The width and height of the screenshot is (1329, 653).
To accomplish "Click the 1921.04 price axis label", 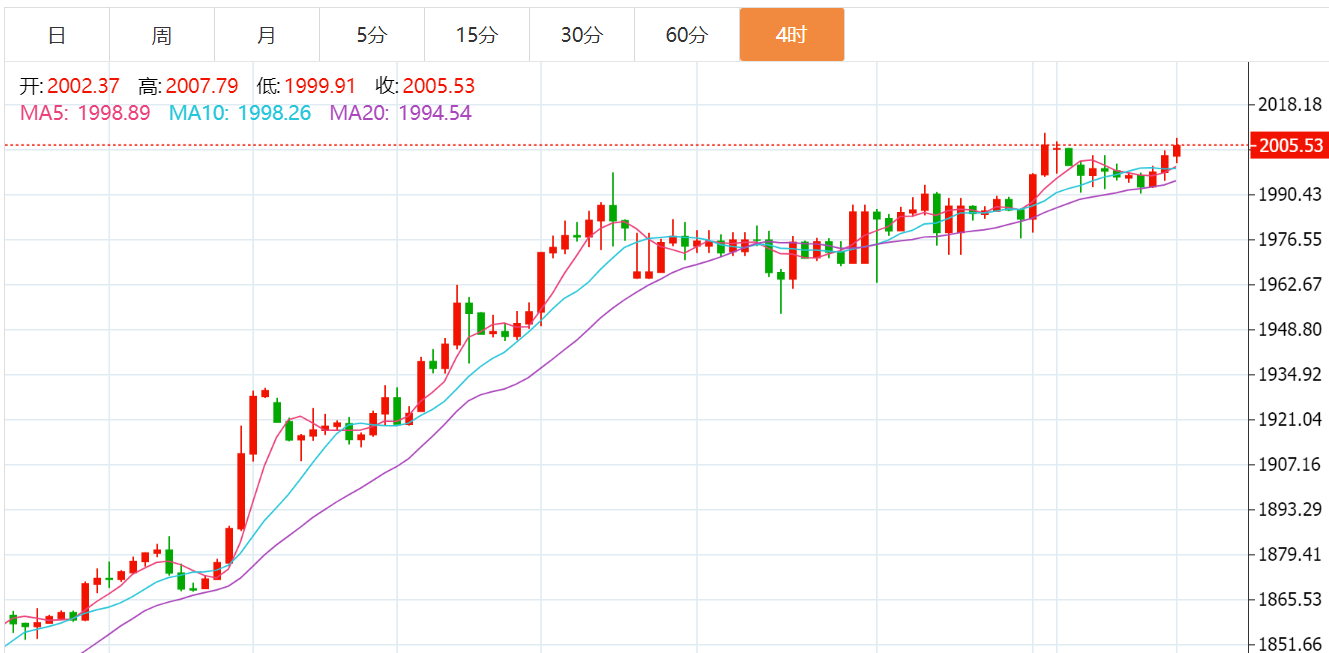I will click(x=1291, y=420).
